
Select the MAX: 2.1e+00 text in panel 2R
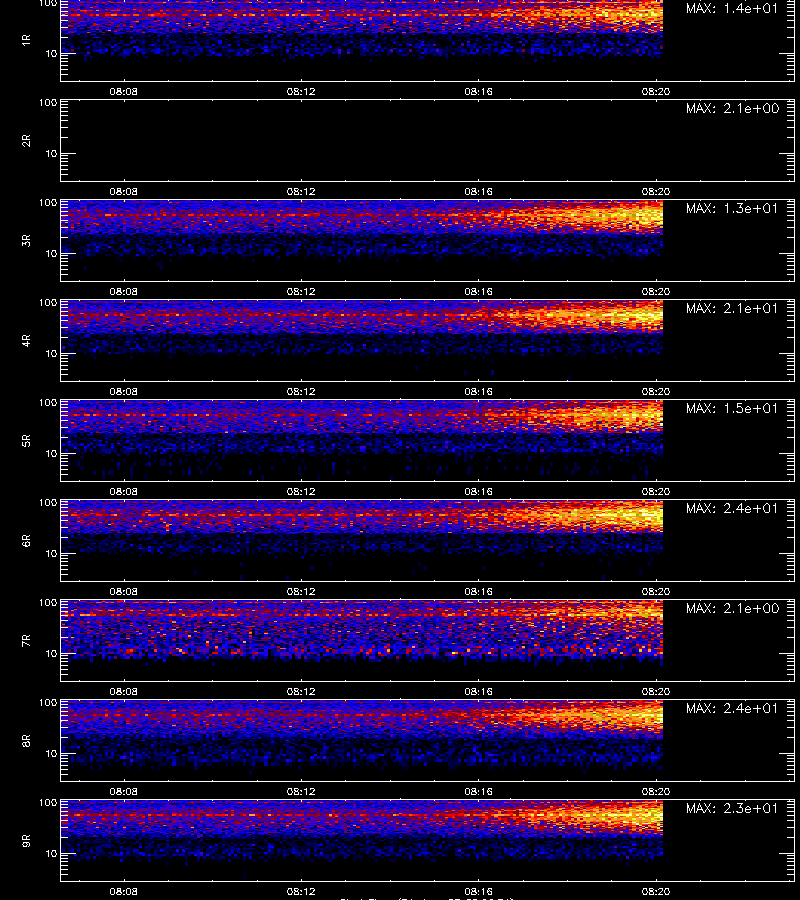pyautogui.click(x=732, y=108)
